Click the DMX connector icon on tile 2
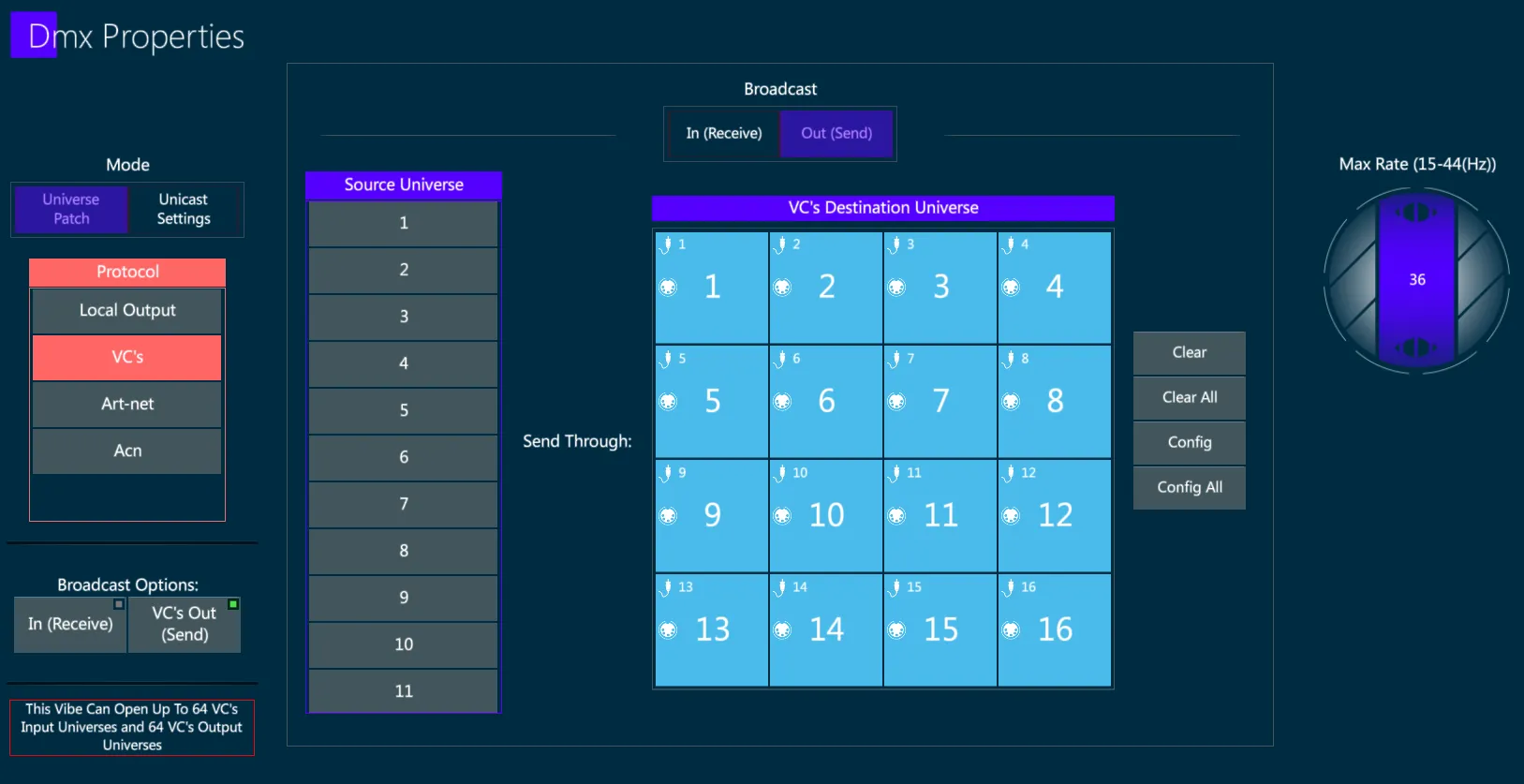This screenshot has width=1524, height=784. pyautogui.click(x=782, y=288)
